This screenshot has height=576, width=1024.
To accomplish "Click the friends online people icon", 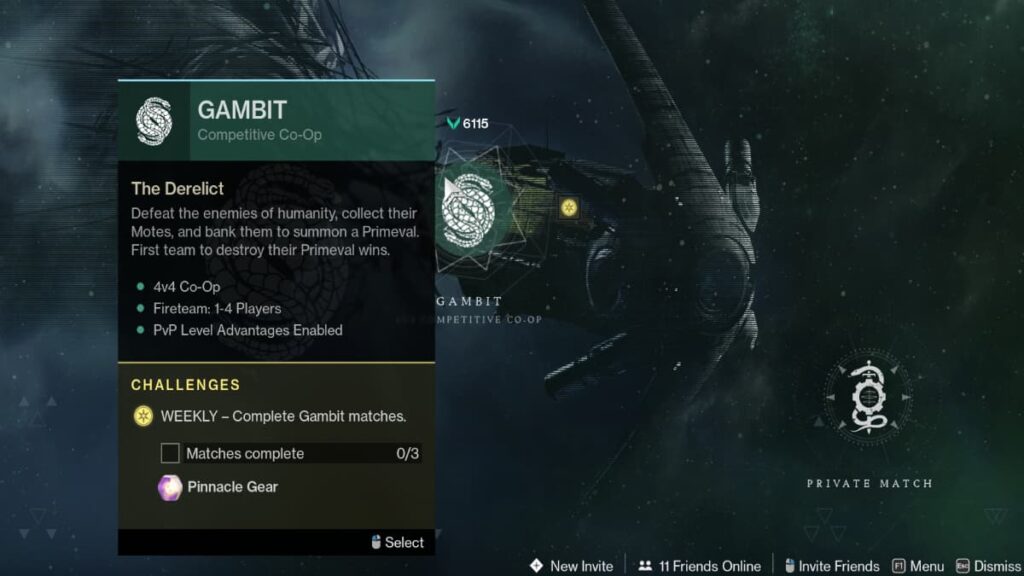I will (645, 566).
